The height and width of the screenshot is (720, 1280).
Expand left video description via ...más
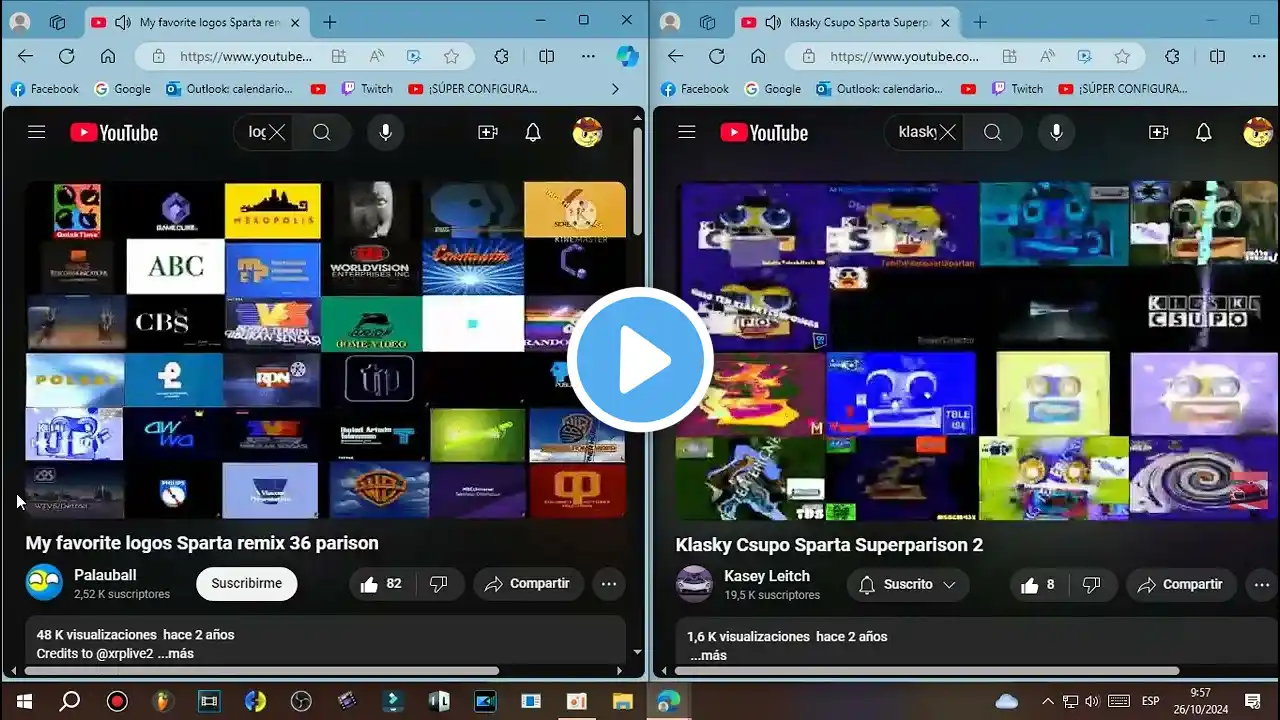click(174, 654)
